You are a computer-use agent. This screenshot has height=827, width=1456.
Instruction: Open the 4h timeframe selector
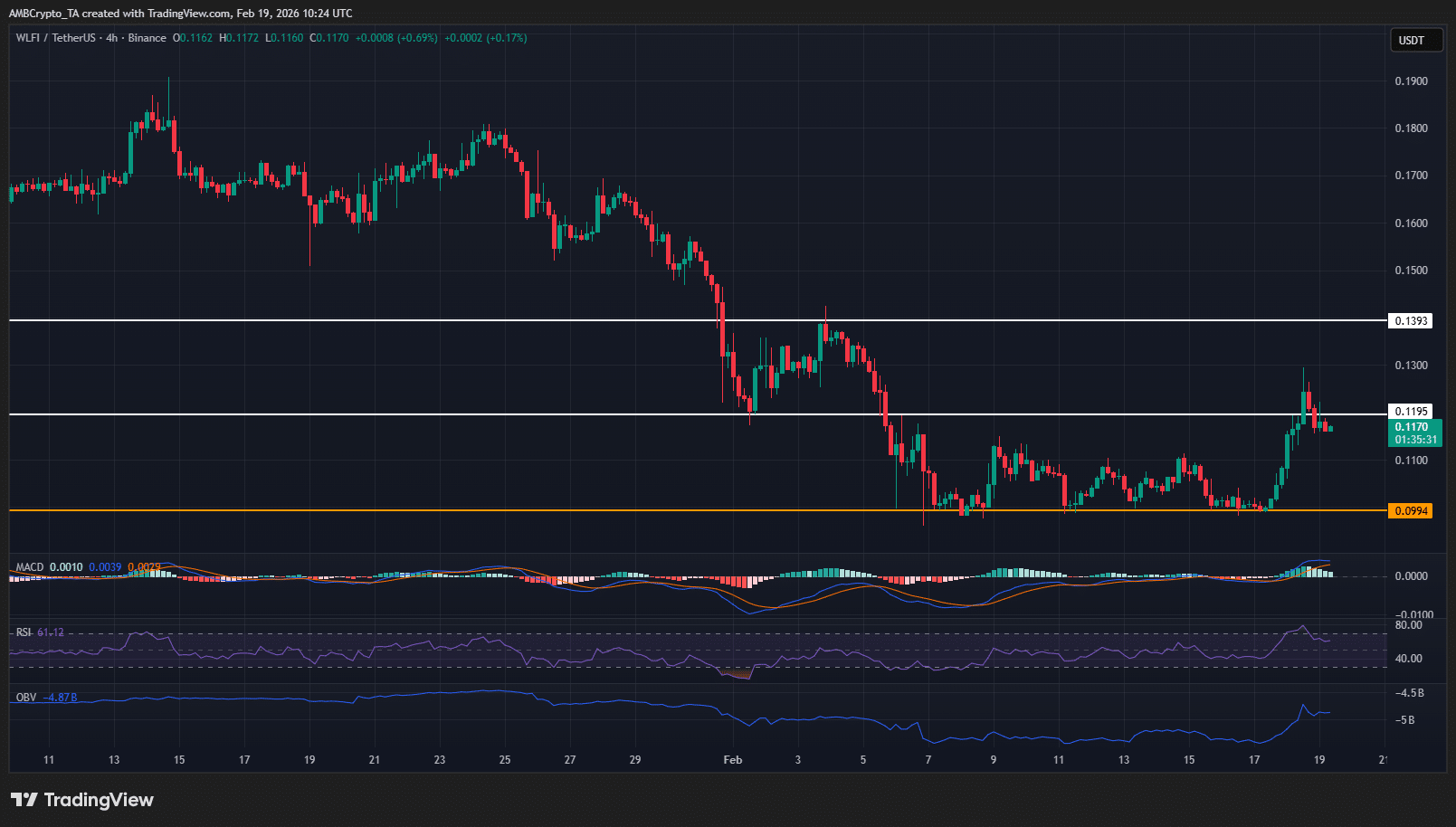click(111, 38)
